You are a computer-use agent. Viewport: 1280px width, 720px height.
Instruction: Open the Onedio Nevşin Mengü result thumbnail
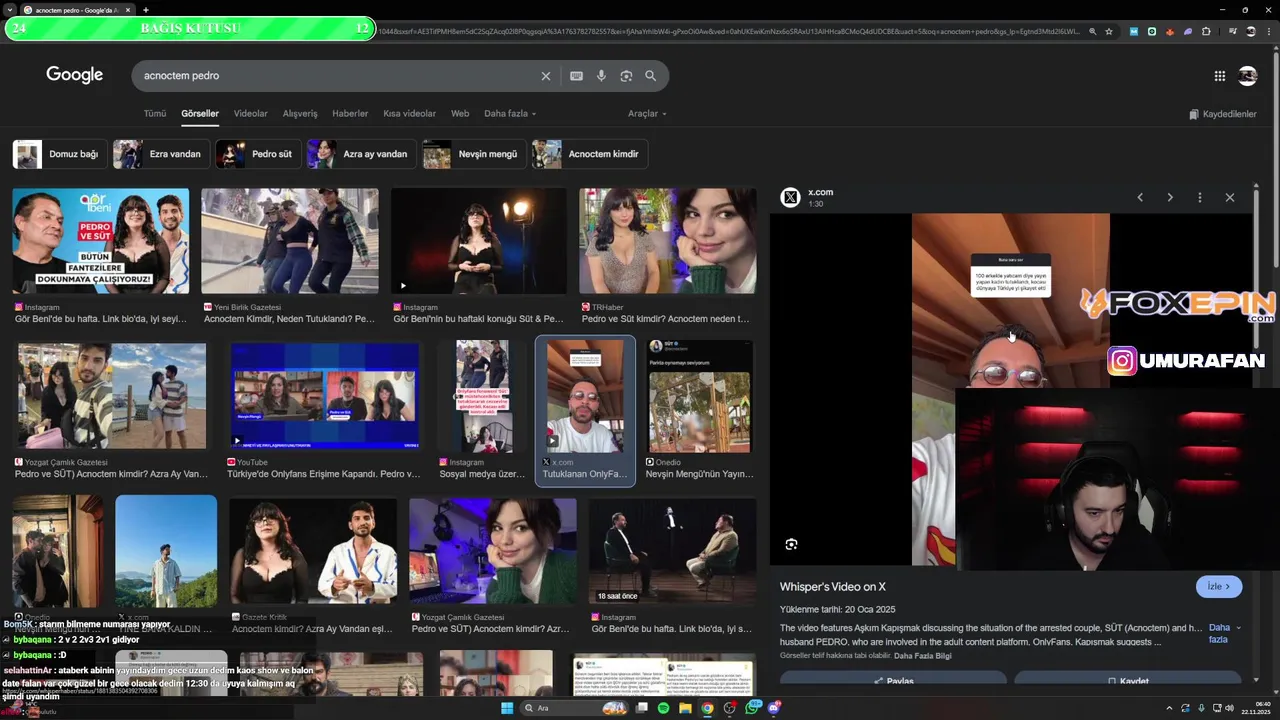point(699,395)
